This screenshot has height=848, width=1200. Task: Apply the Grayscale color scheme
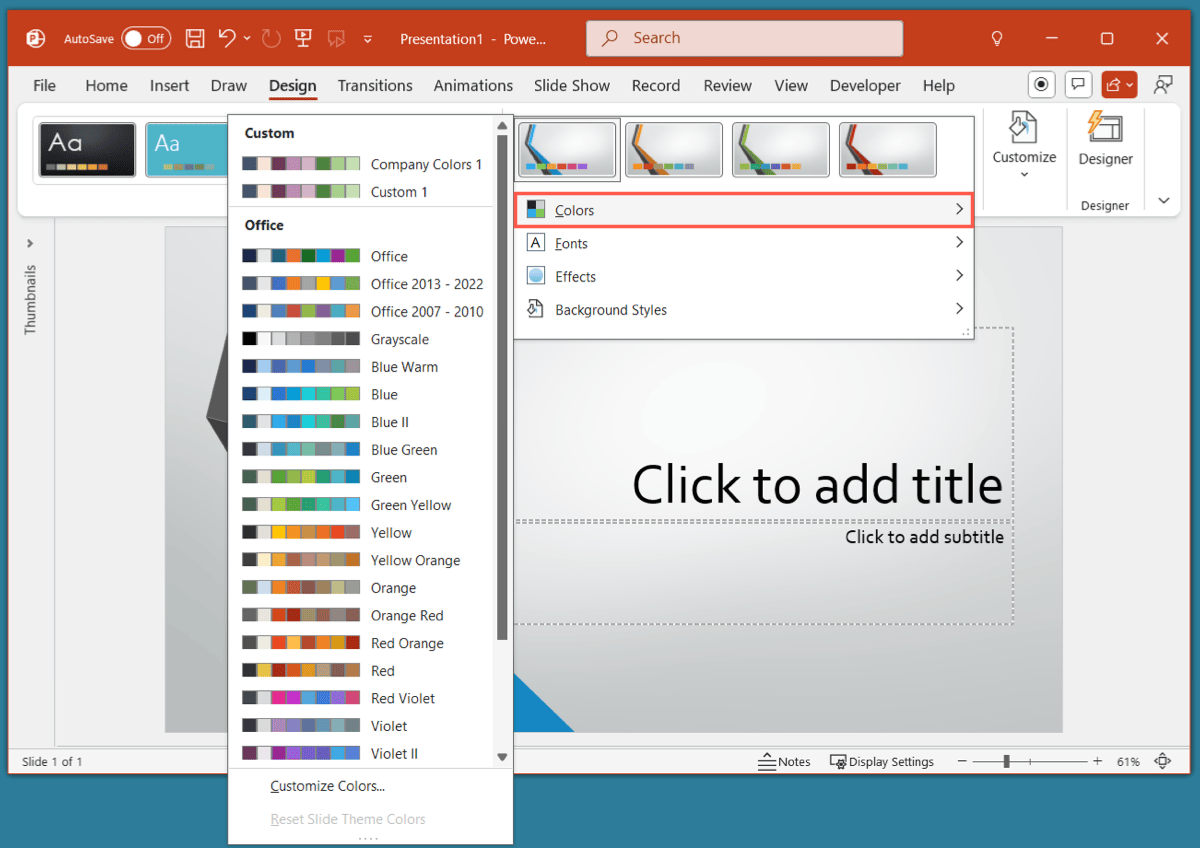coord(362,339)
